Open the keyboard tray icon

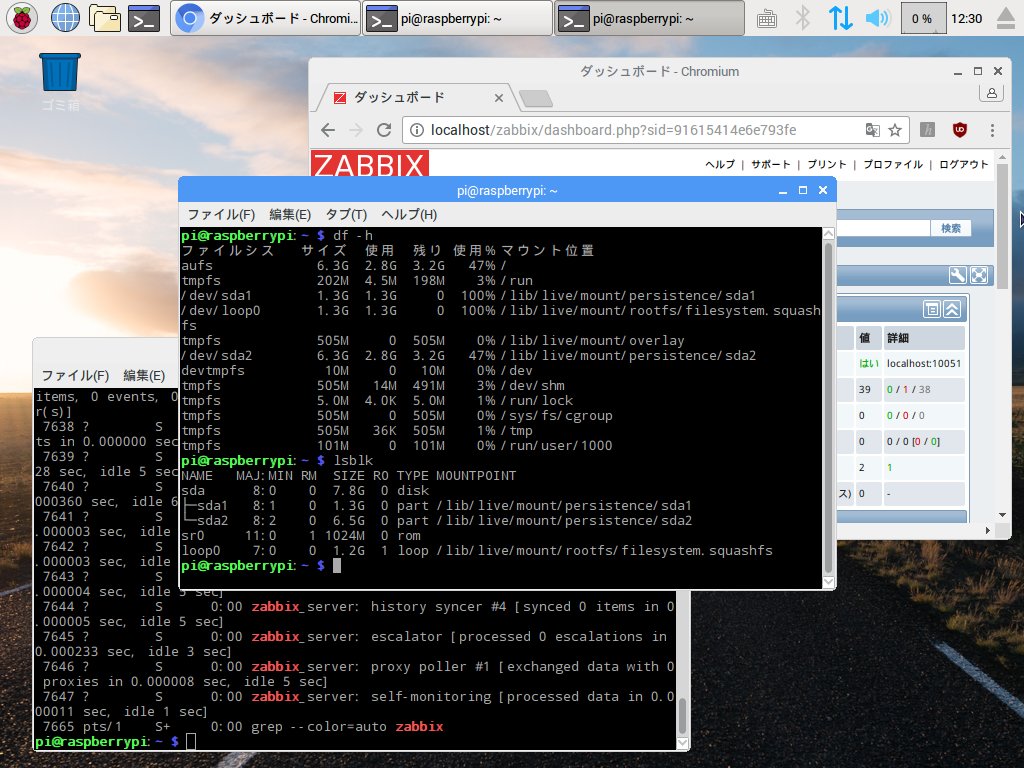pos(767,19)
